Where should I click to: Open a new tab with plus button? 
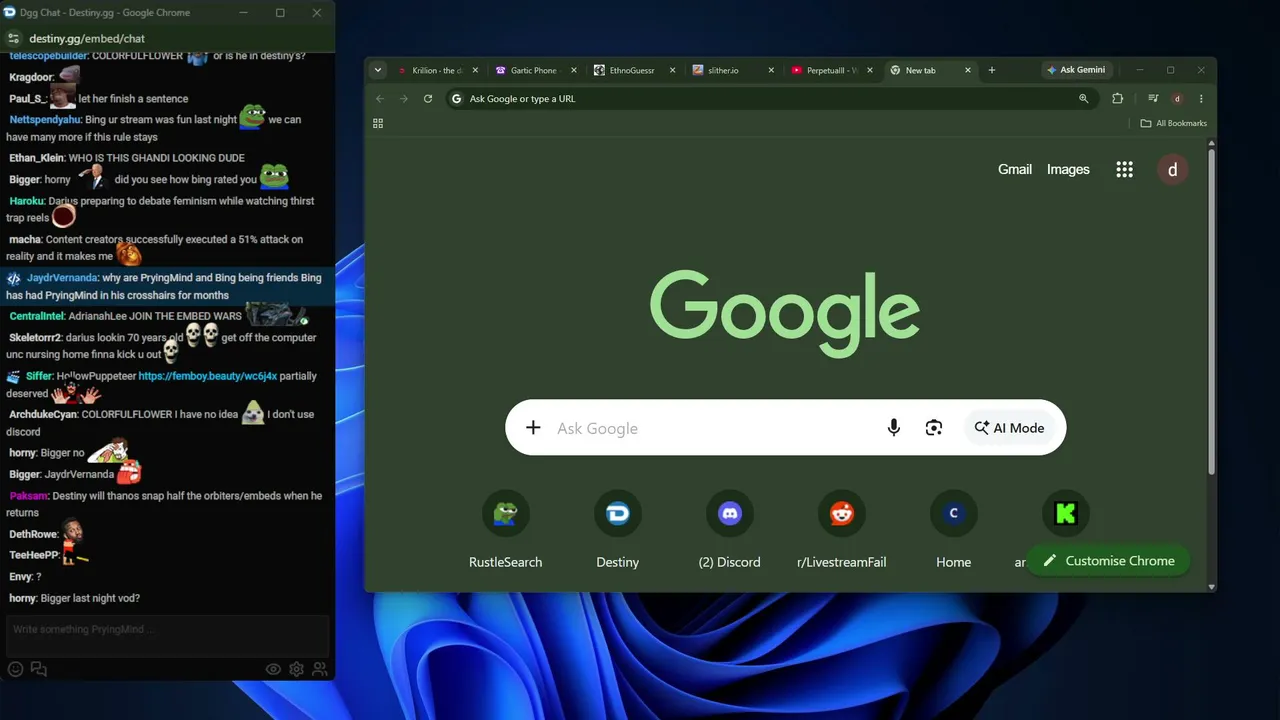[x=992, y=70]
